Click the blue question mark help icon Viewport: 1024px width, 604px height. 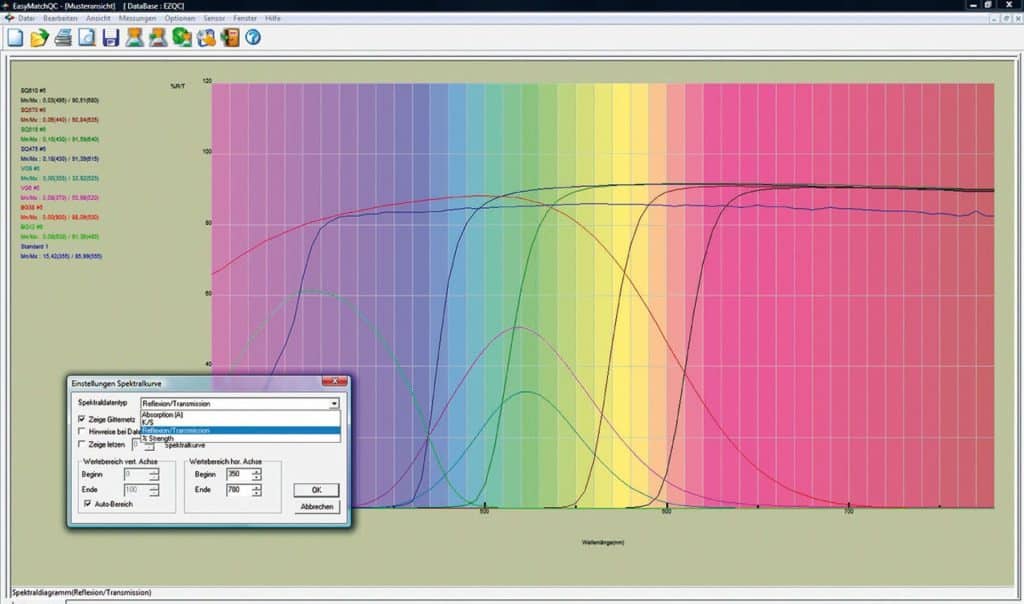coord(253,38)
